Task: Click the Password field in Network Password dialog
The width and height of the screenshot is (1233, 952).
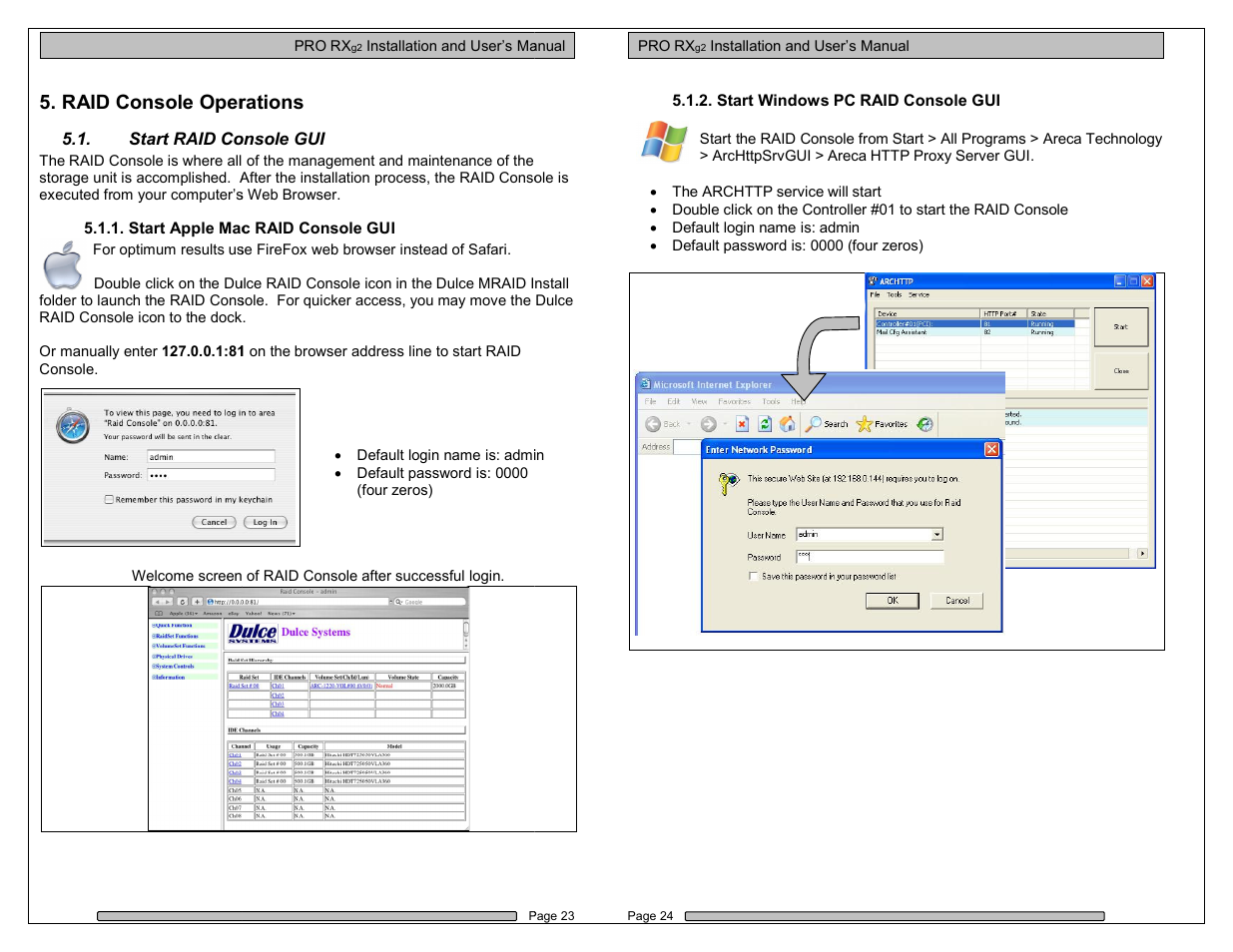Action: tap(870, 557)
